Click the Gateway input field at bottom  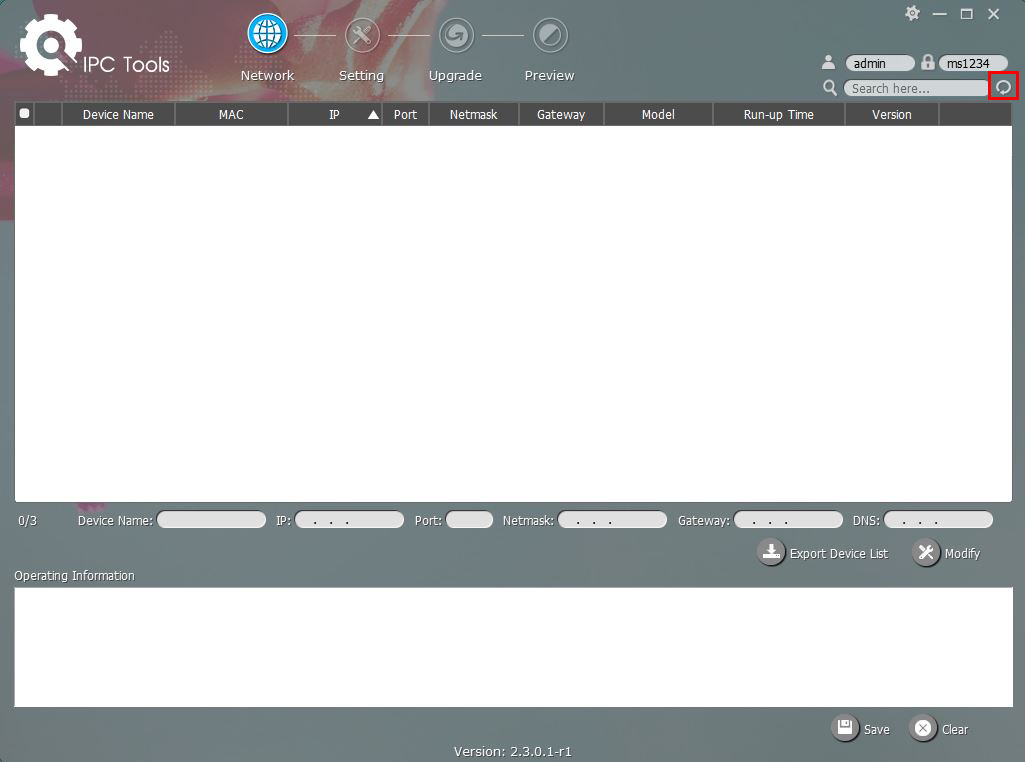pos(788,520)
